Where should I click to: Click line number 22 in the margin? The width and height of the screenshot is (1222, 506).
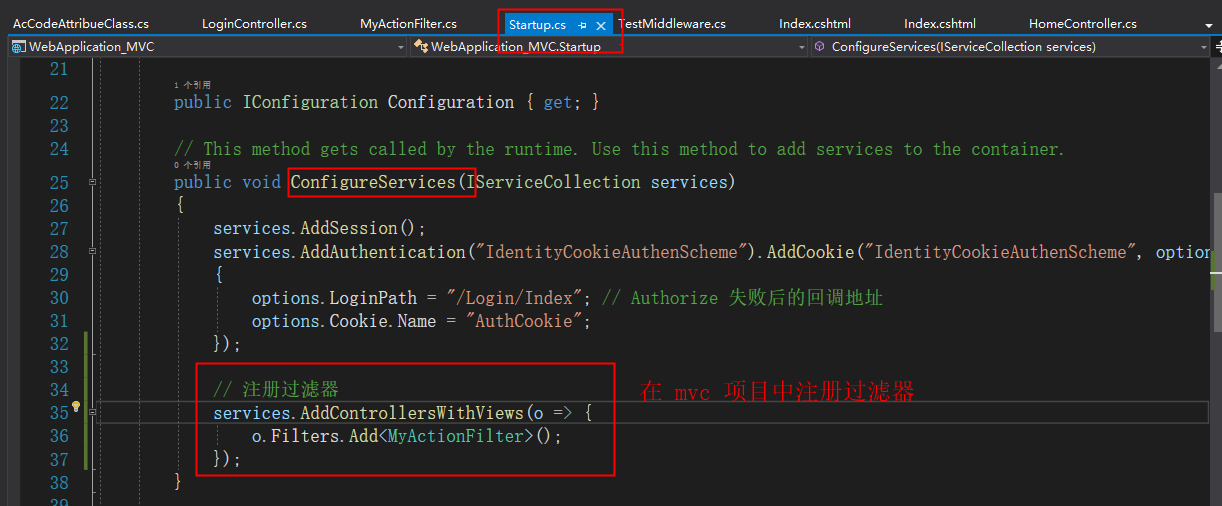pos(58,102)
